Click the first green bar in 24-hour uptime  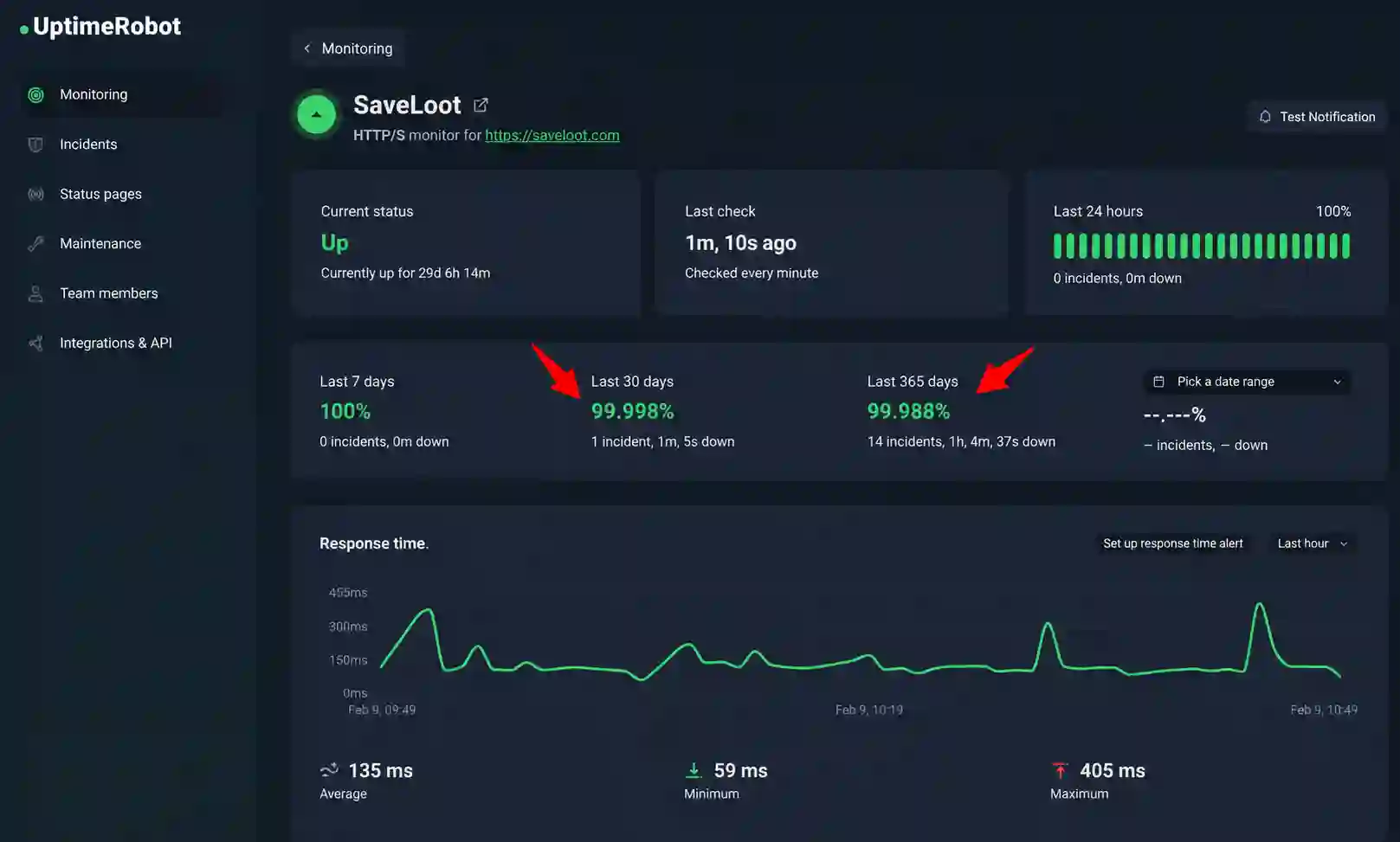(x=1058, y=246)
